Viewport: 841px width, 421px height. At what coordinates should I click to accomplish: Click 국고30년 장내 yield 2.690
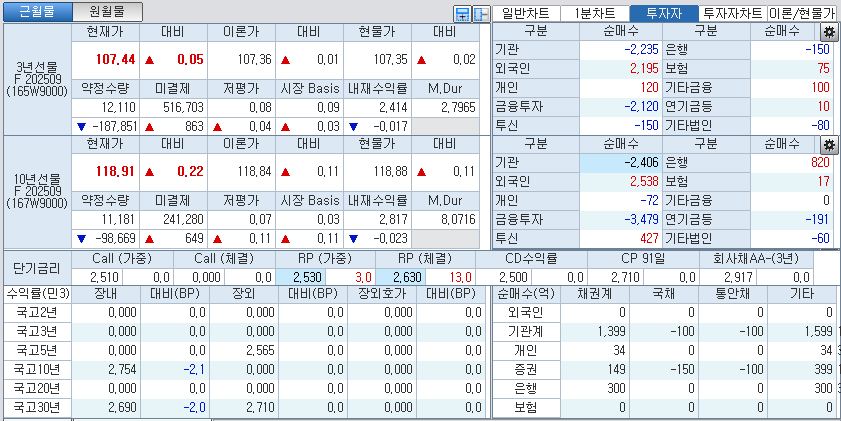point(122,407)
